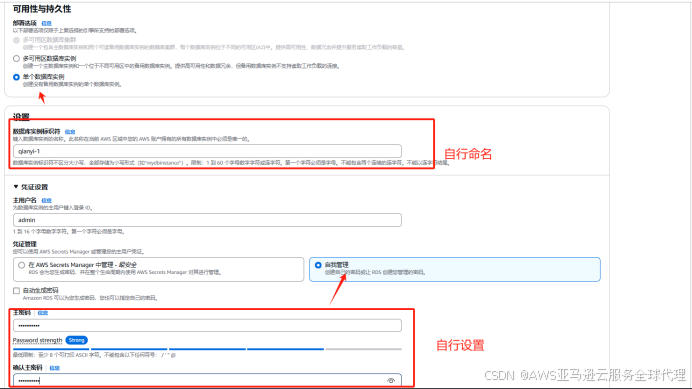The height and width of the screenshot is (389, 692).
Task: Click the confirm master password field
Action: 207,380
